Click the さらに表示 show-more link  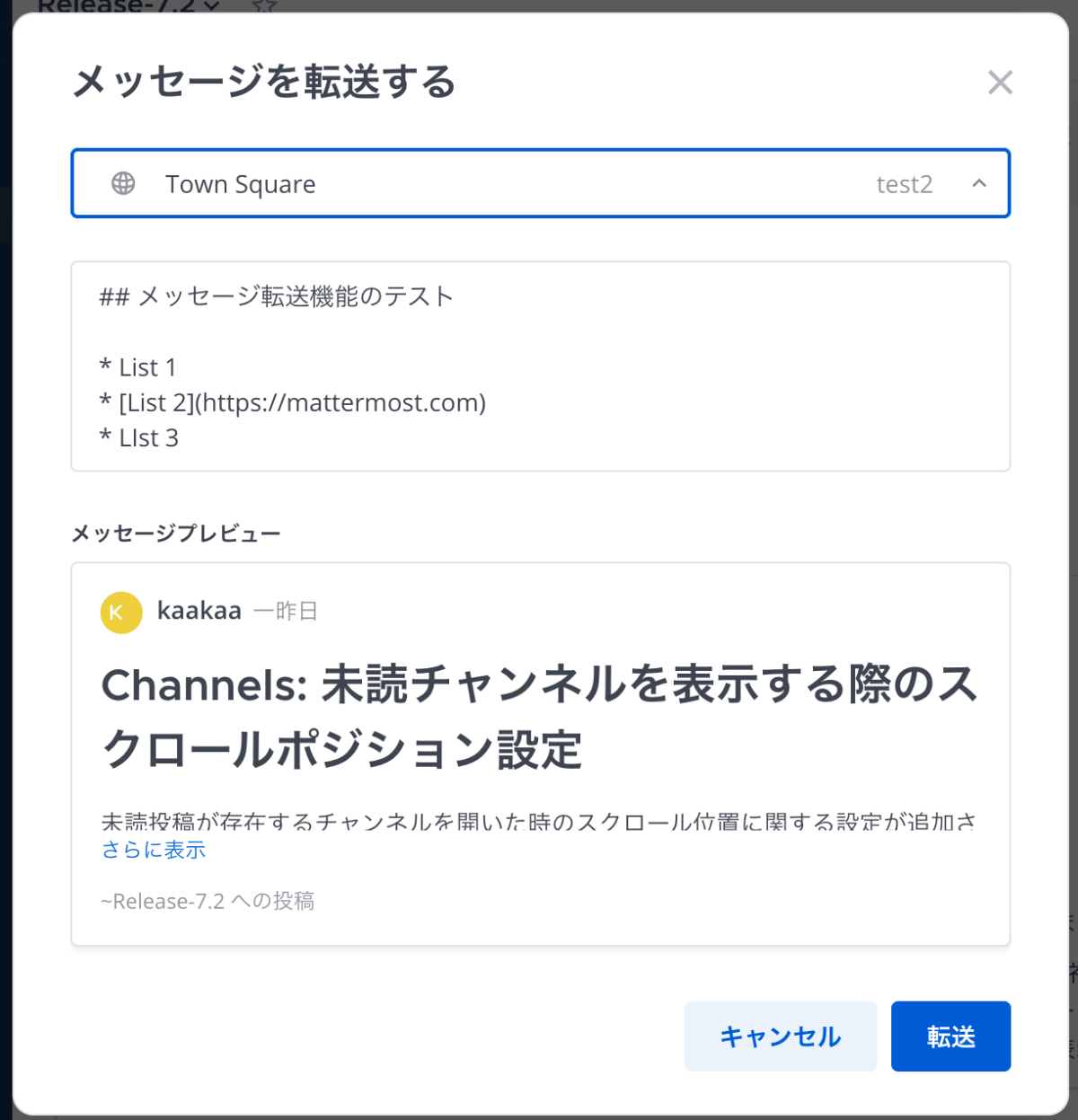tap(153, 849)
